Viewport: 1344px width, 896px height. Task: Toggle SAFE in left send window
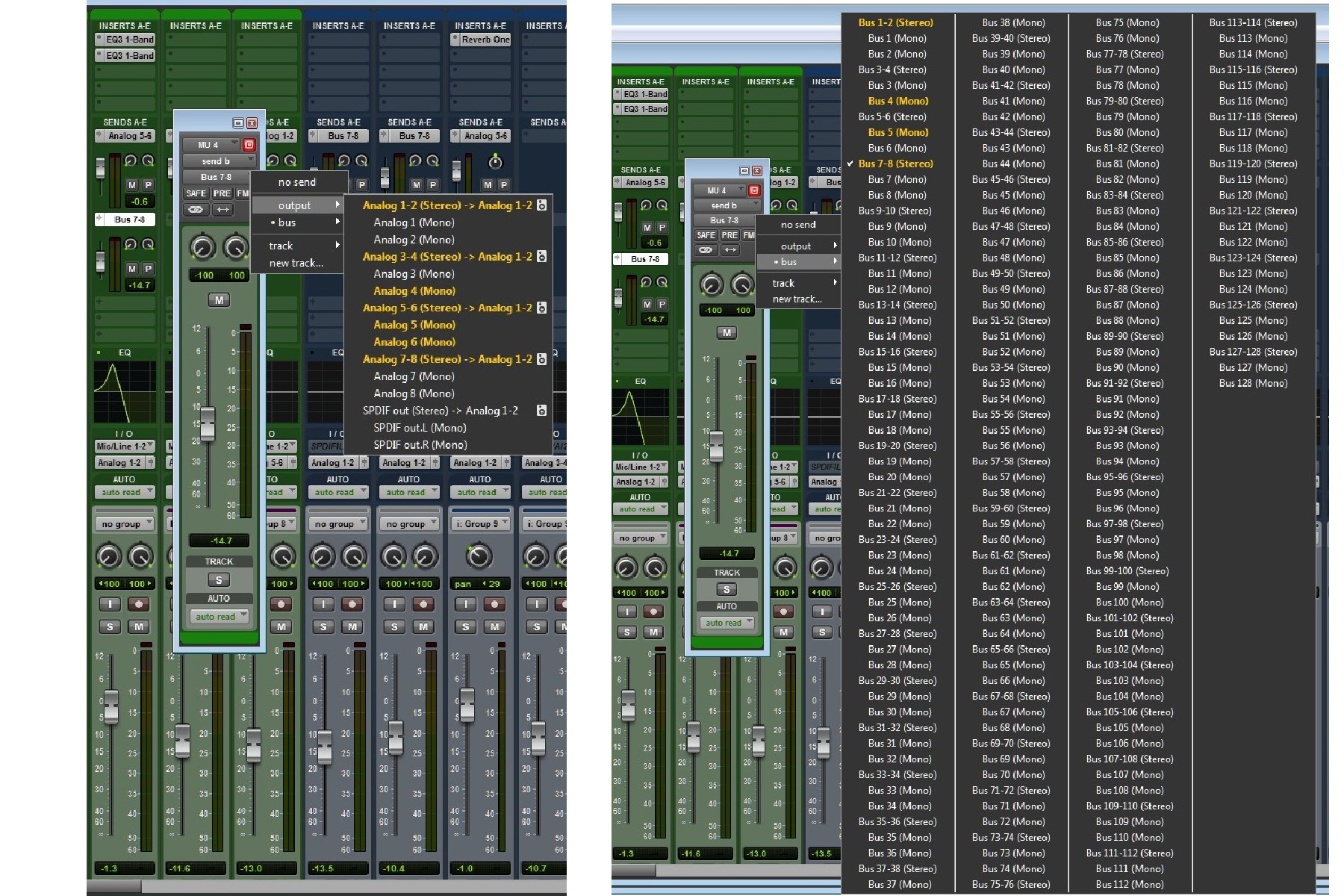(196, 193)
